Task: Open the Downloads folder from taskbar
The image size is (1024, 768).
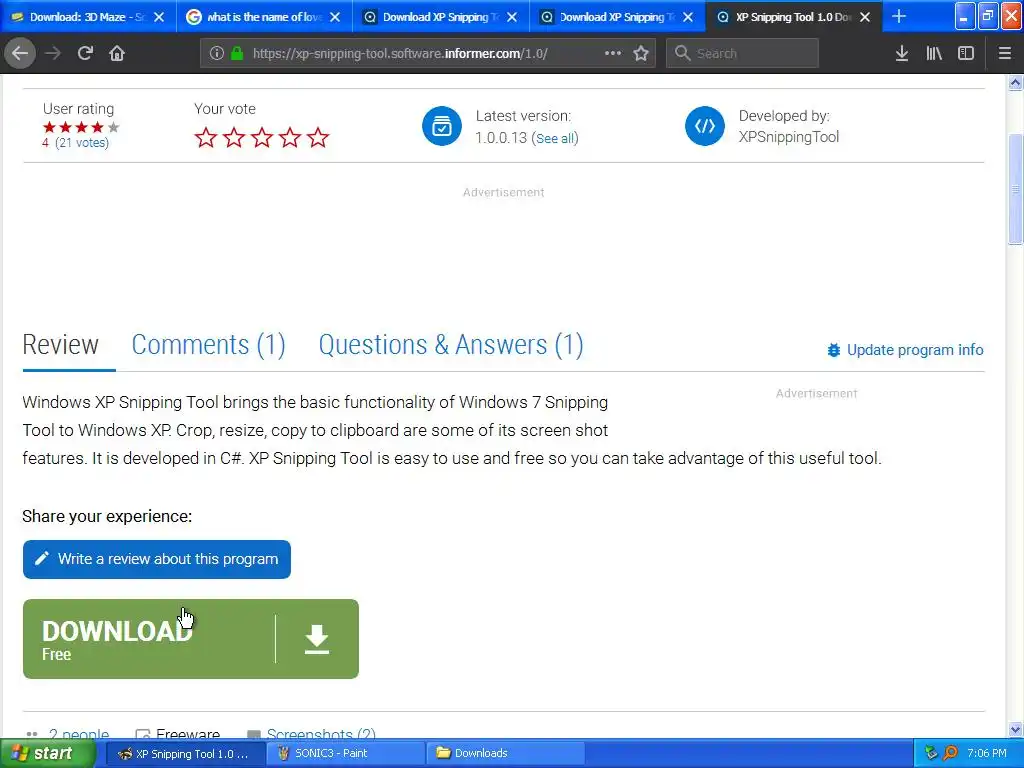Action: click(504, 753)
